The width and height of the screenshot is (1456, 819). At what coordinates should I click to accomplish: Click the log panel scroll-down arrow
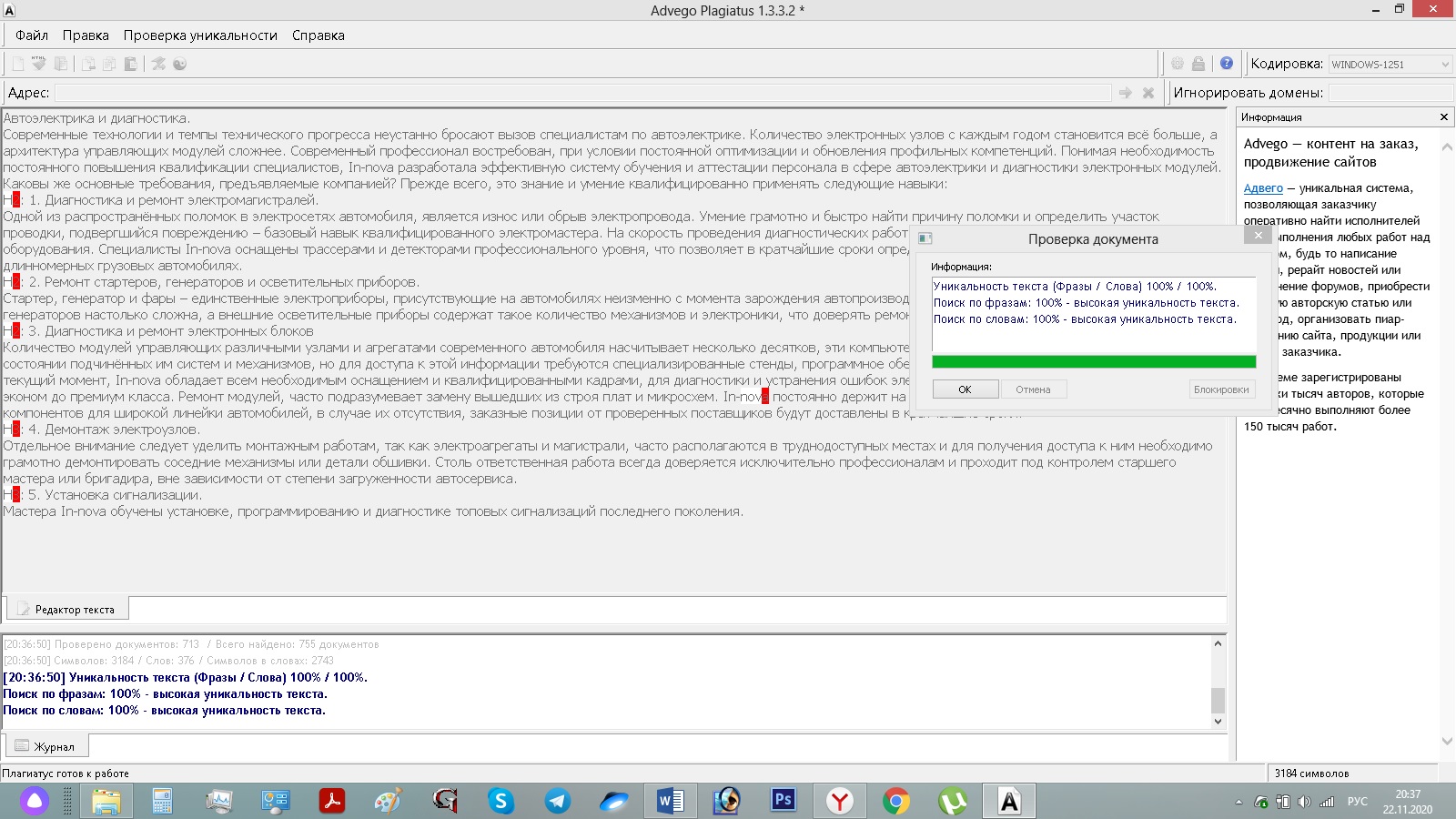[1218, 722]
